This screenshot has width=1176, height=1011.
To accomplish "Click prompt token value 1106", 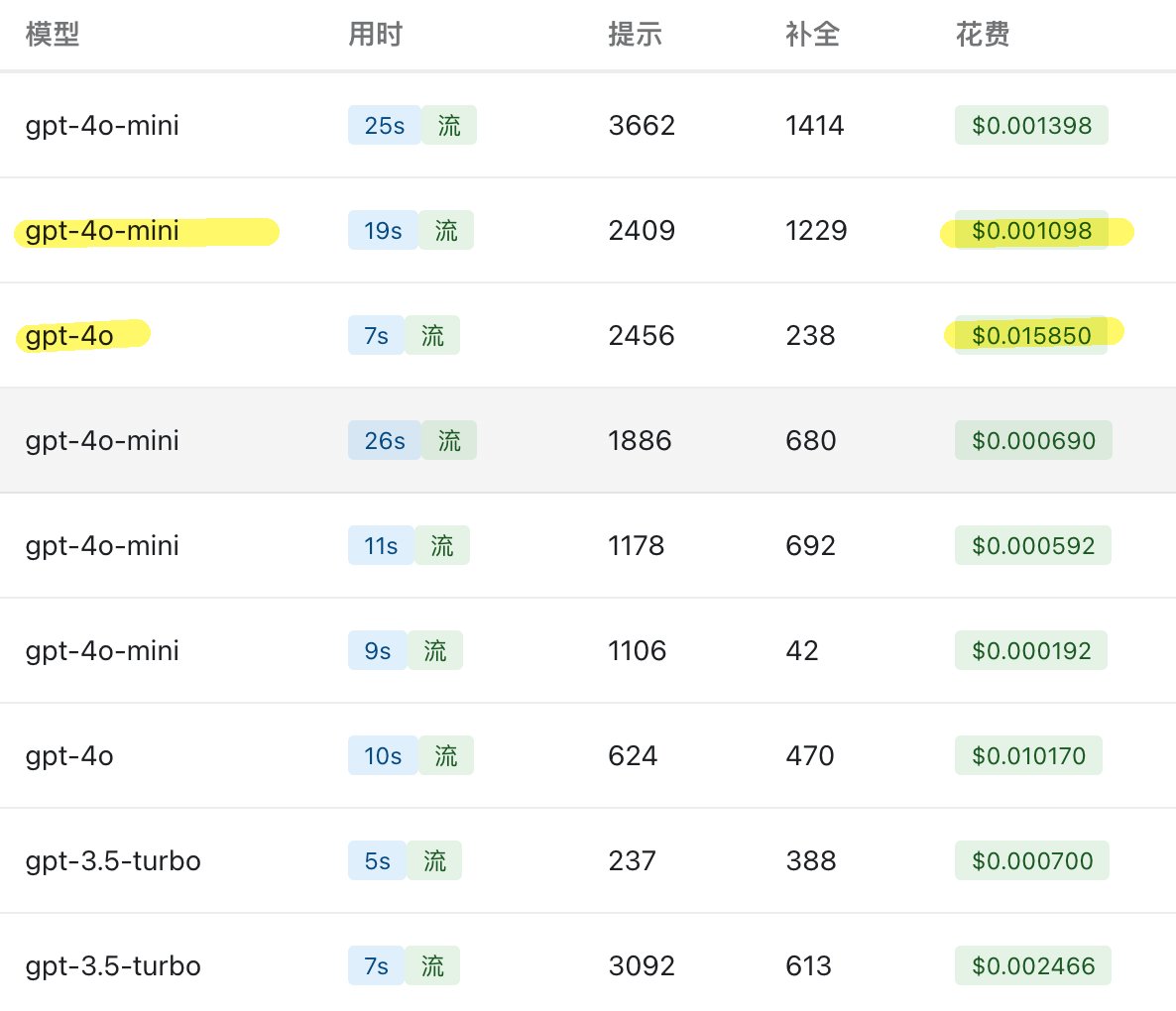I will (x=638, y=650).
